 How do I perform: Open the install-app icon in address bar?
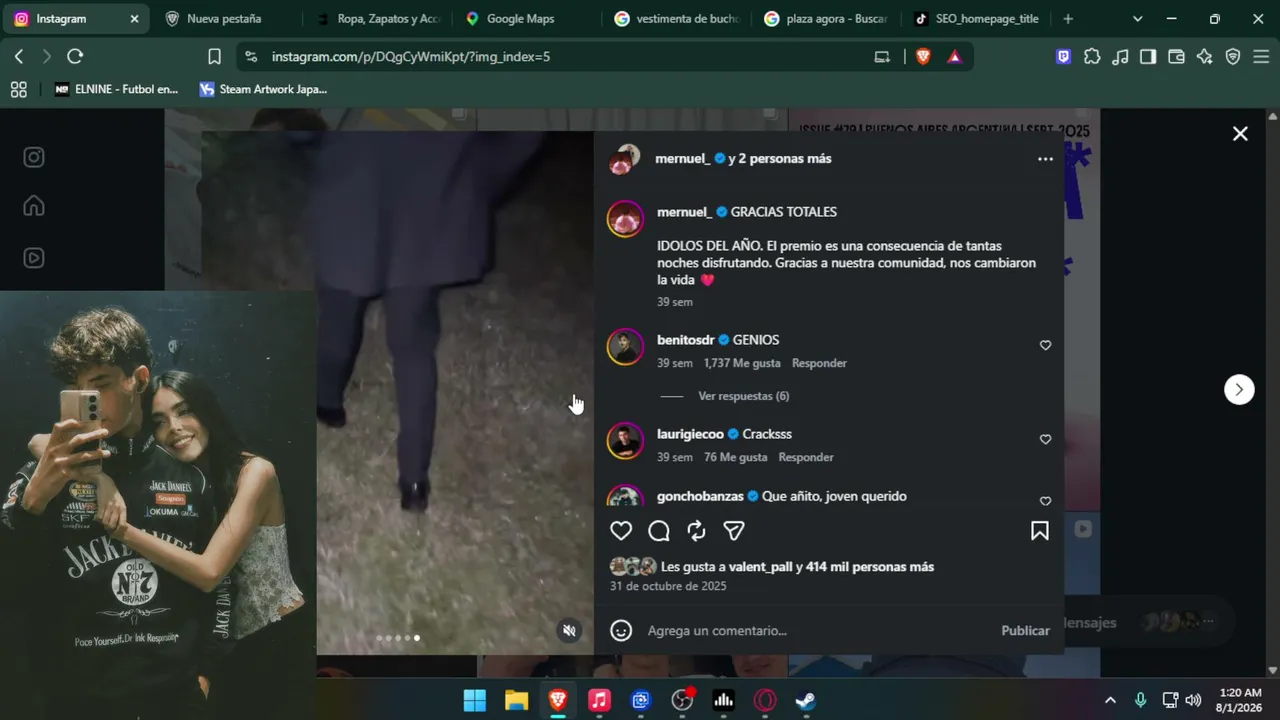[x=882, y=57]
